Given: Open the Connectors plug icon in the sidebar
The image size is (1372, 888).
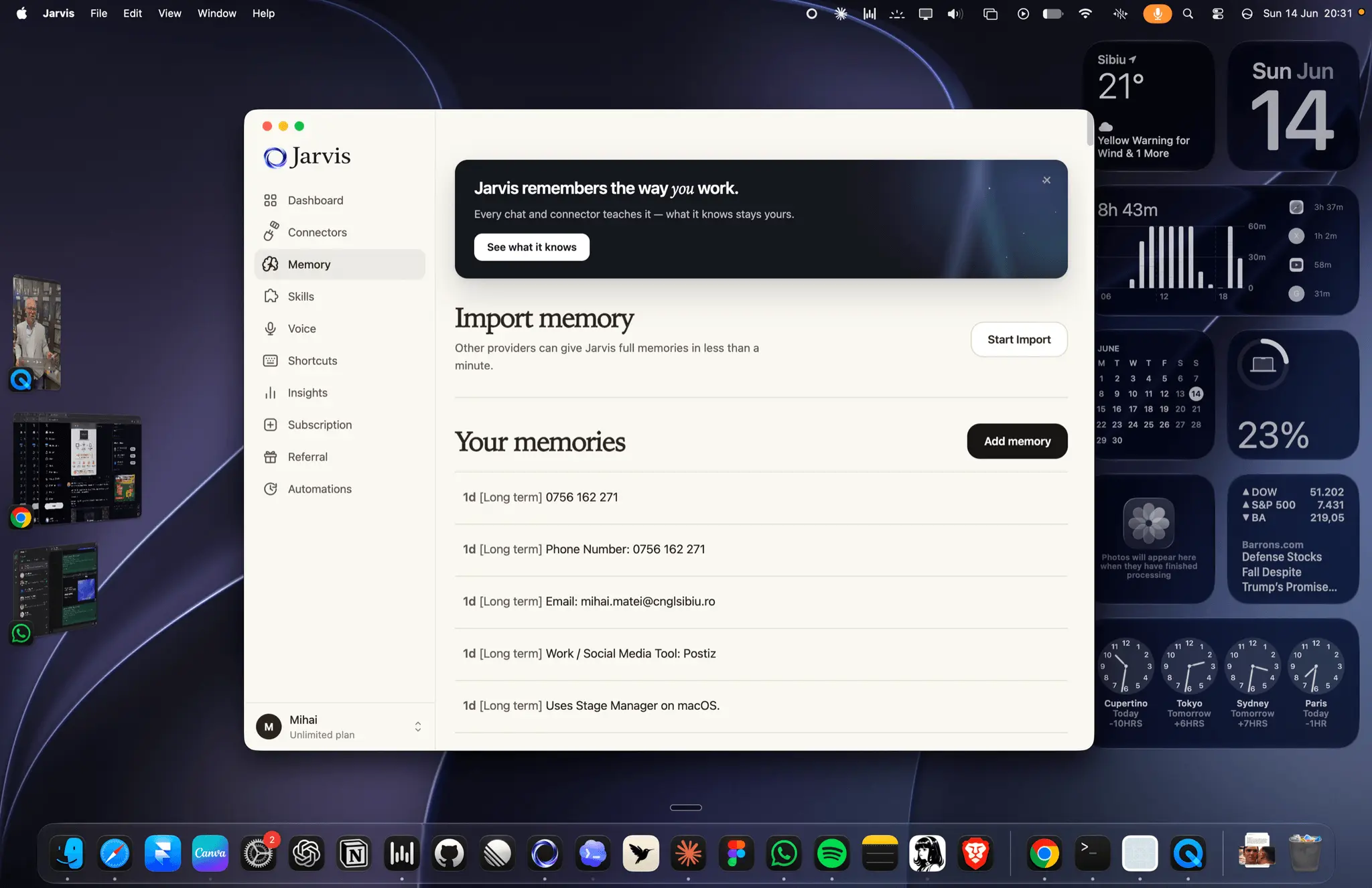Looking at the screenshot, I should (x=271, y=232).
